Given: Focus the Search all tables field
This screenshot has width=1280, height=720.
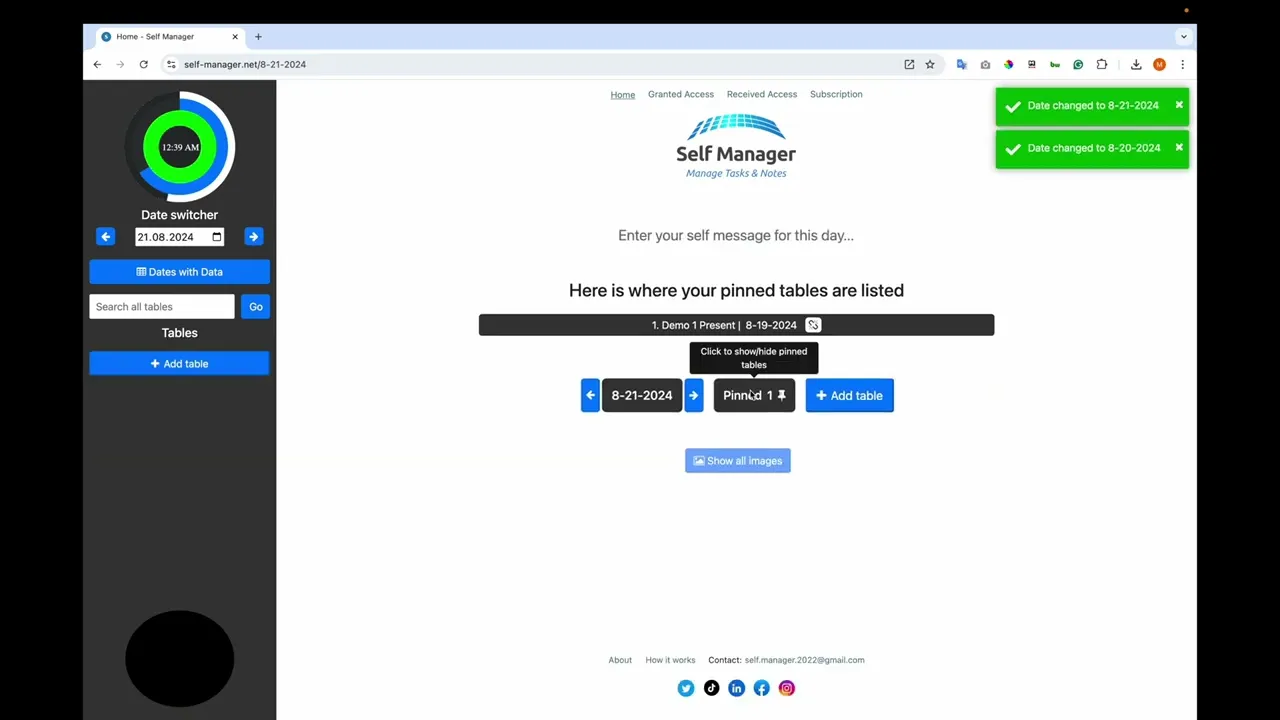Looking at the screenshot, I should point(162,307).
